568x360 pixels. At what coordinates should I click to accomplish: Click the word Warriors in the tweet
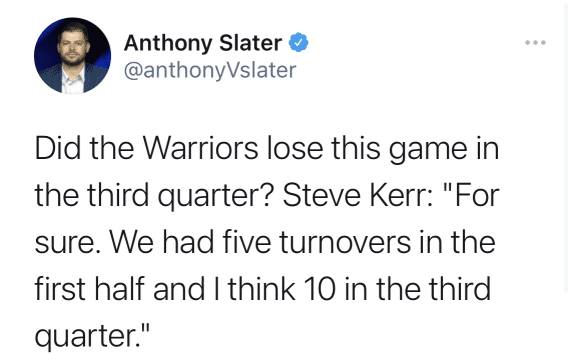click(x=200, y=148)
